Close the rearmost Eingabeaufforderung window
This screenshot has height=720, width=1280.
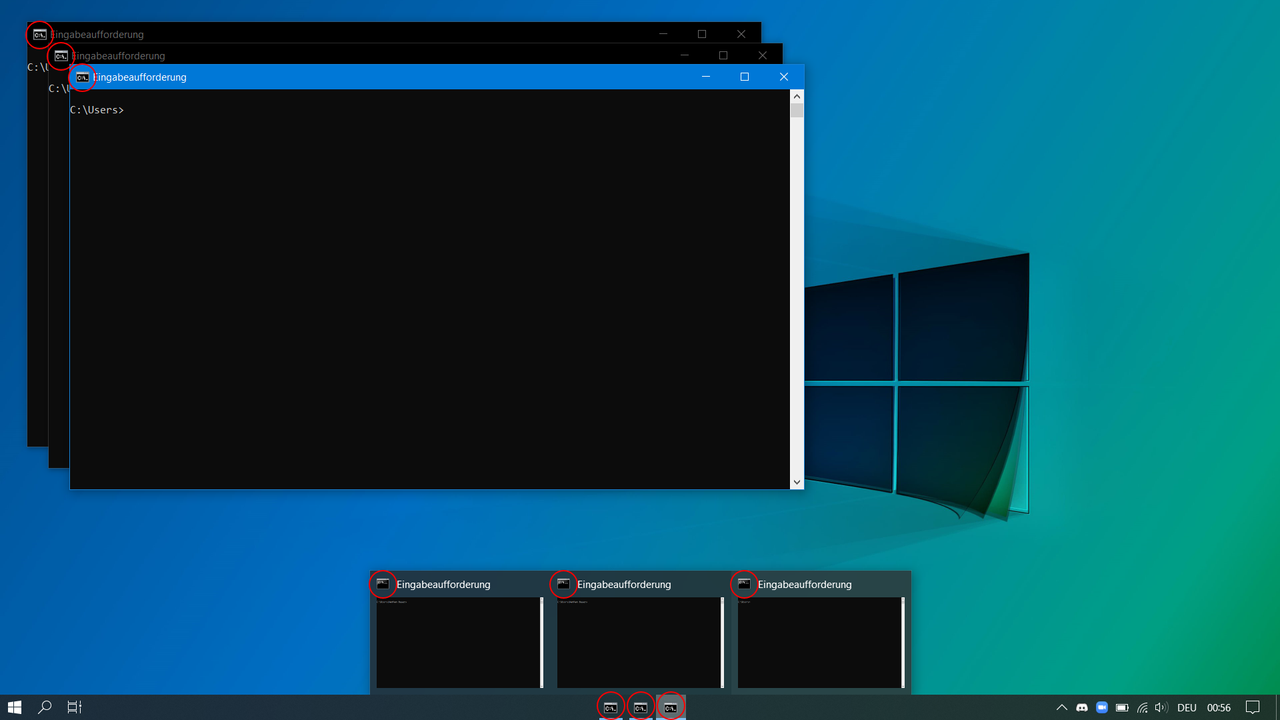[741, 34]
